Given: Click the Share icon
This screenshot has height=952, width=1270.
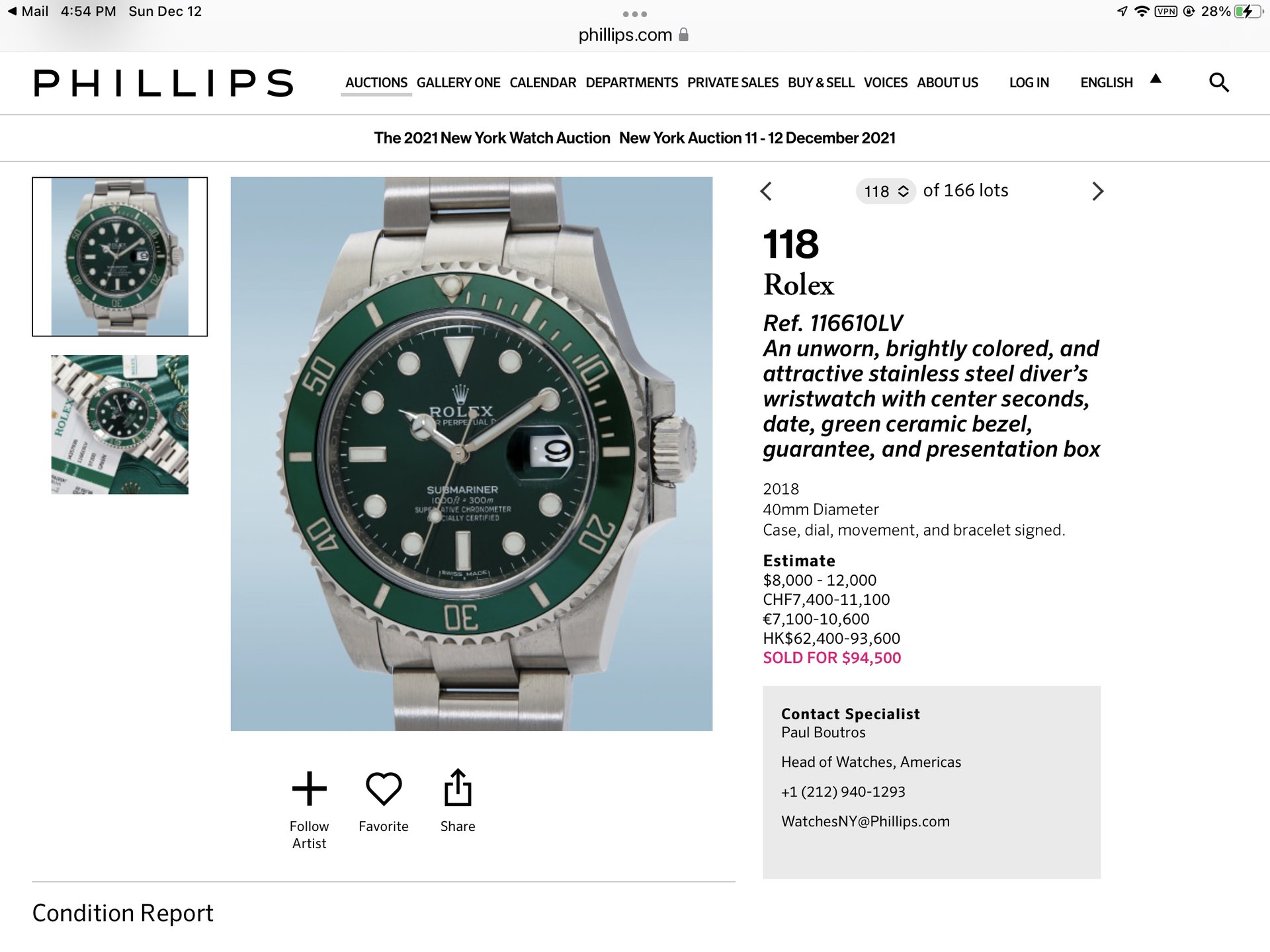Looking at the screenshot, I should [x=458, y=788].
